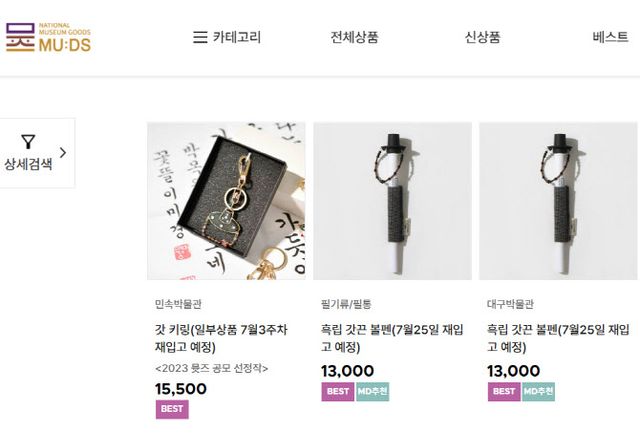Click the 대구박물관 product's 흑립 갓끈 볼펜 title
Screen dimensions: 640x437
tap(558, 338)
